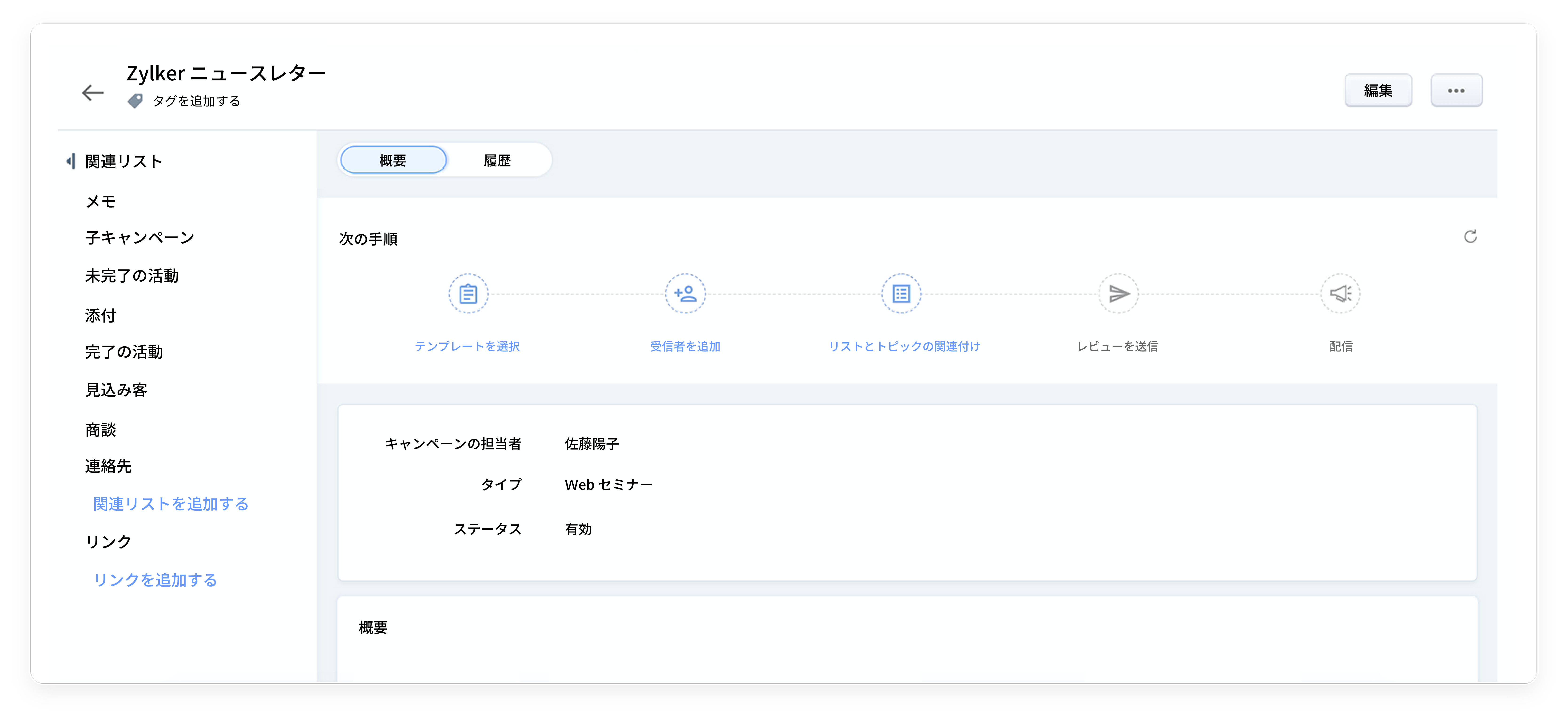Open the three-dots more options button
1568x722 pixels.
(x=1456, y=91)
